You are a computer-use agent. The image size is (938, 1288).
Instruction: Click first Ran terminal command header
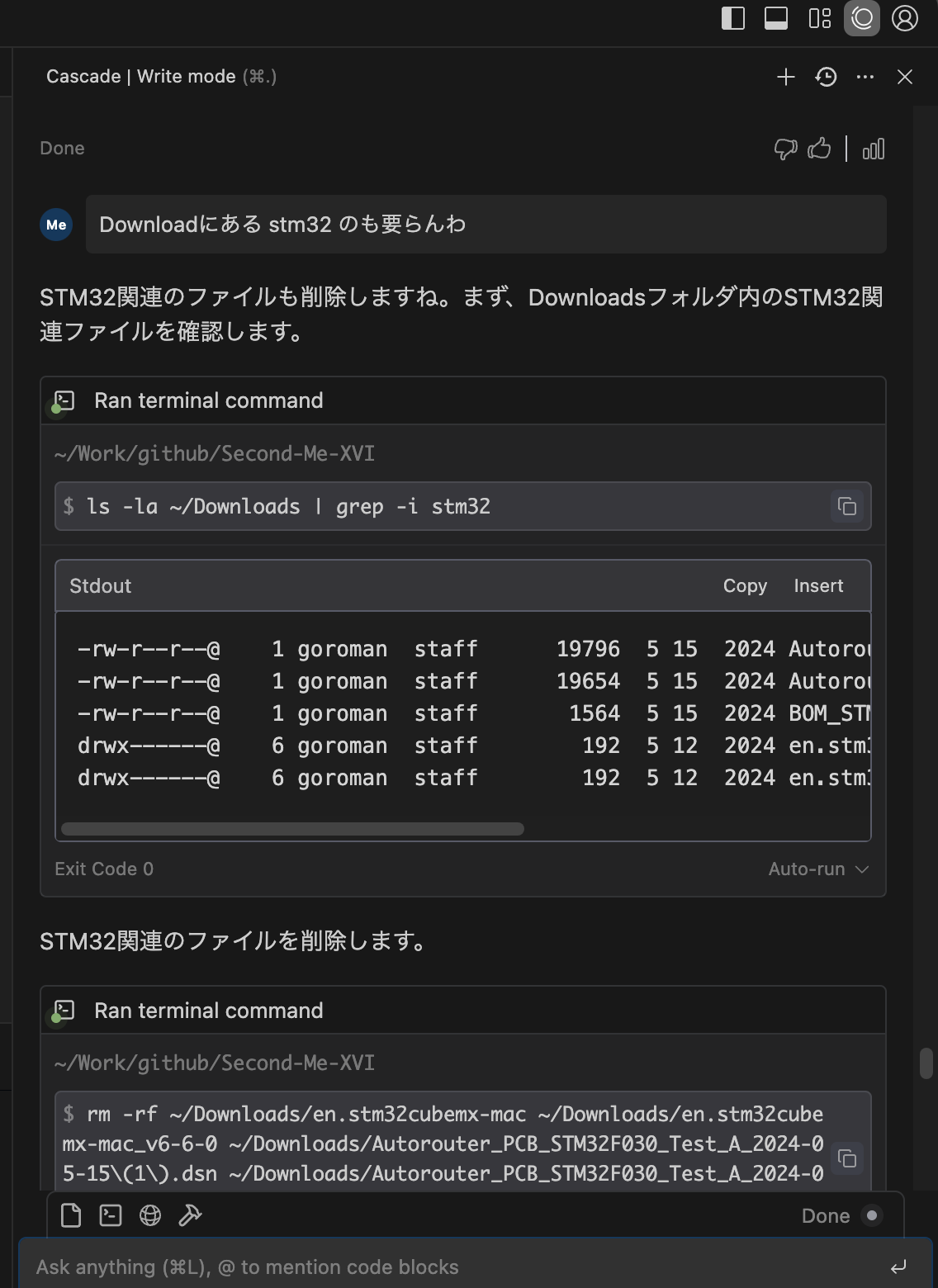(x=463, y=400)
